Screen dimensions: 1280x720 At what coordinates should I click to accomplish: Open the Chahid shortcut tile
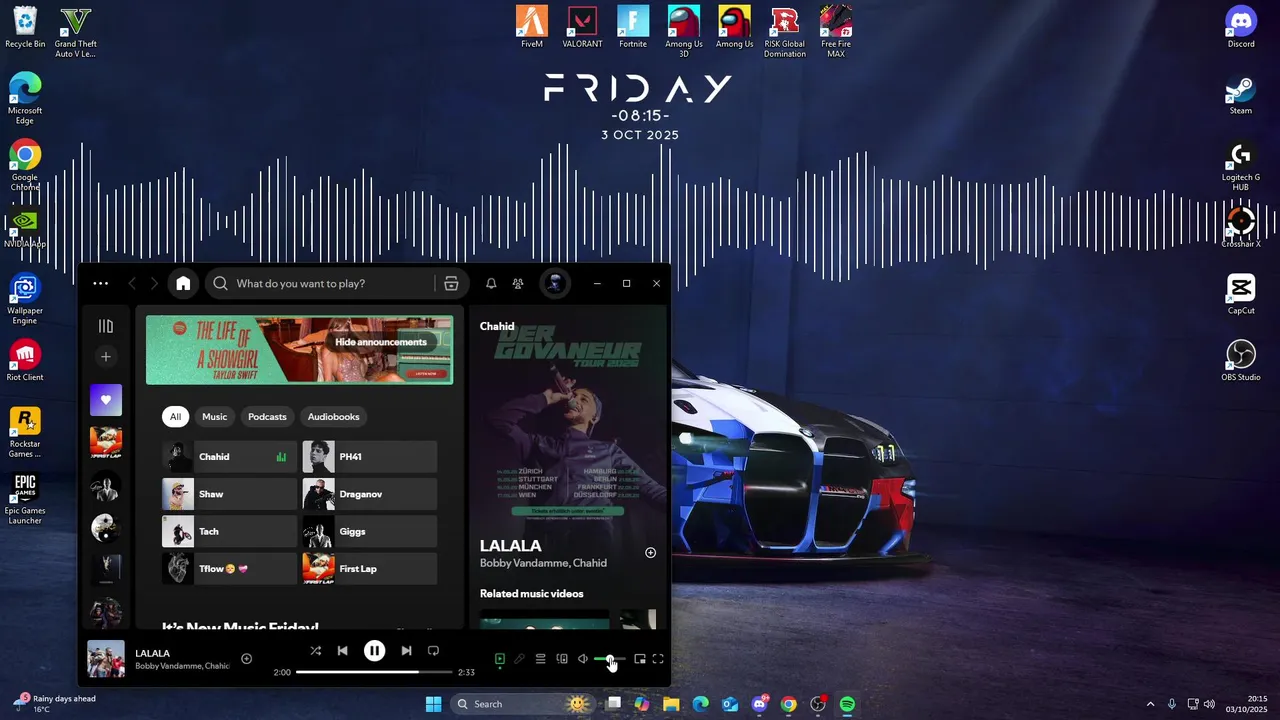pyautogui.click(x=229, y=457)
